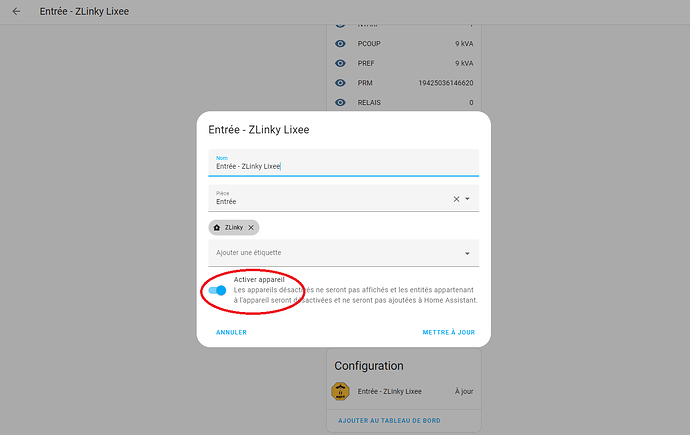Screen dimensions: 690x435
Task: Clear the Pièce field with X icon
Action: coord(456,199)
